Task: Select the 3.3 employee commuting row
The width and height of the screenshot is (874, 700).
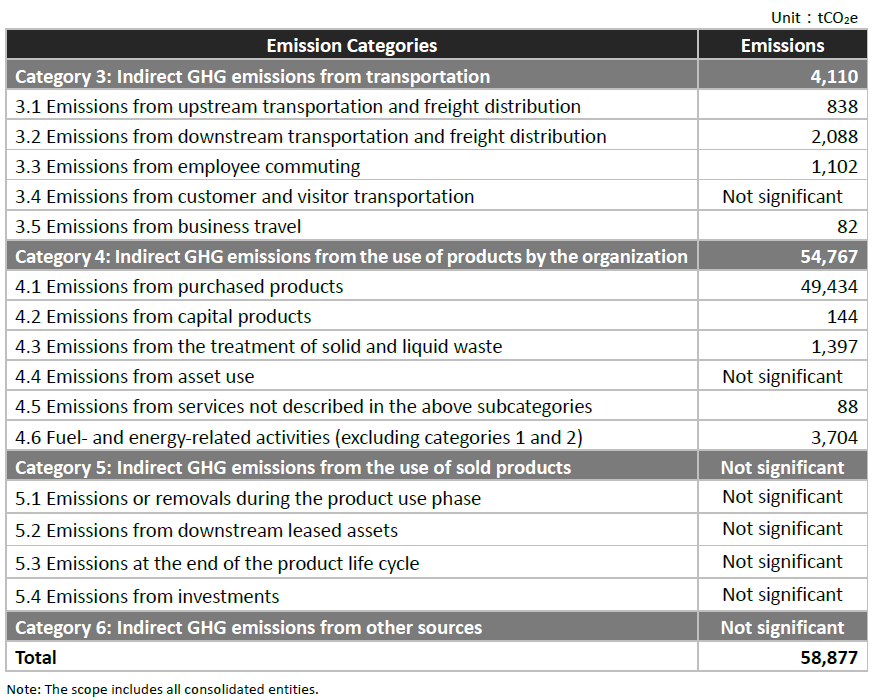Action: tap(203, 166)
